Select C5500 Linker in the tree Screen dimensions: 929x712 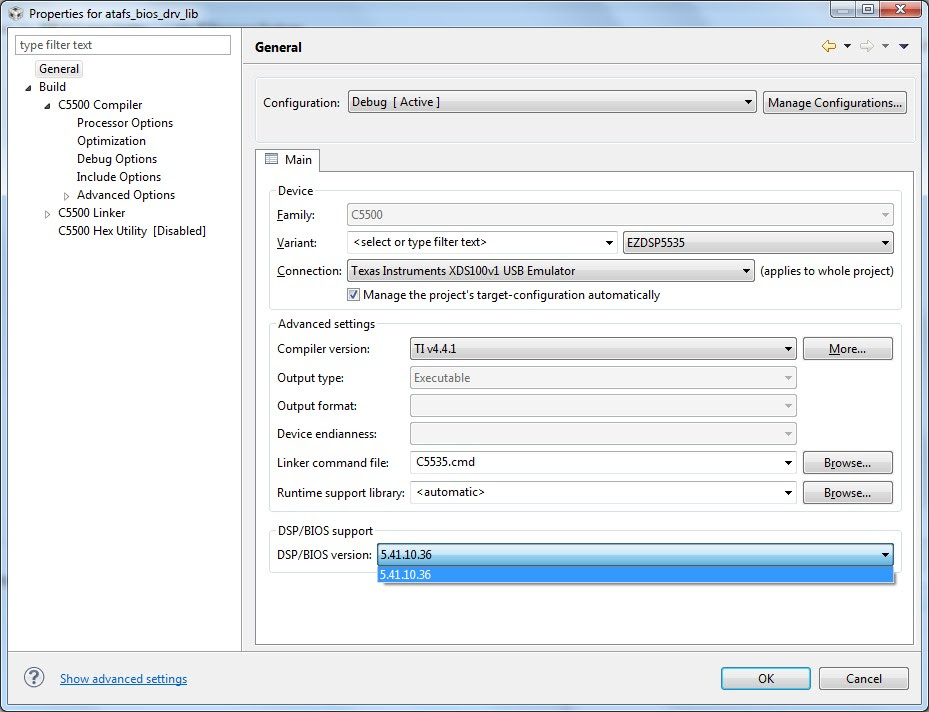coord(91,213)
